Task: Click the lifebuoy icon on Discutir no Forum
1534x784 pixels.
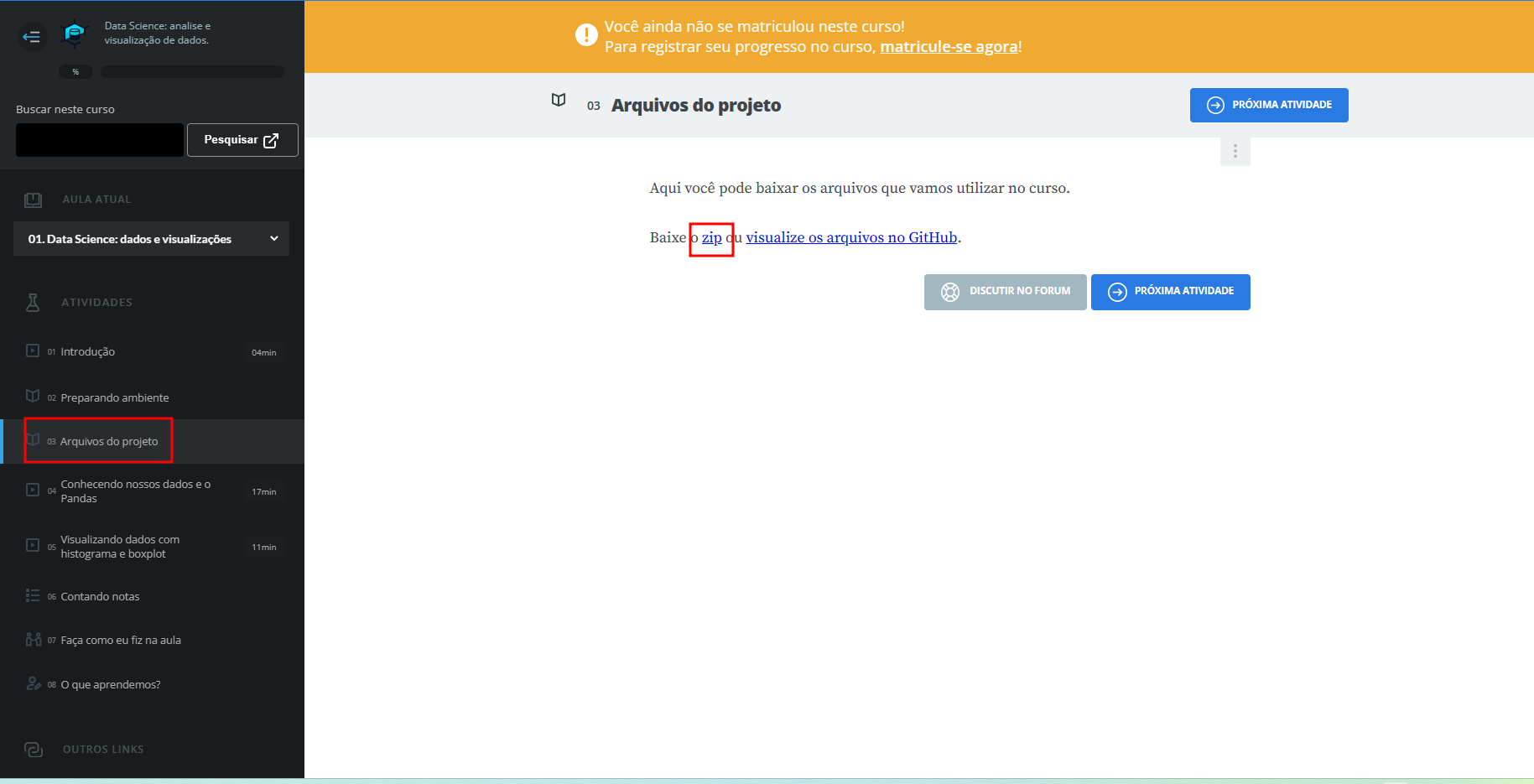Action: coord(950,292)
